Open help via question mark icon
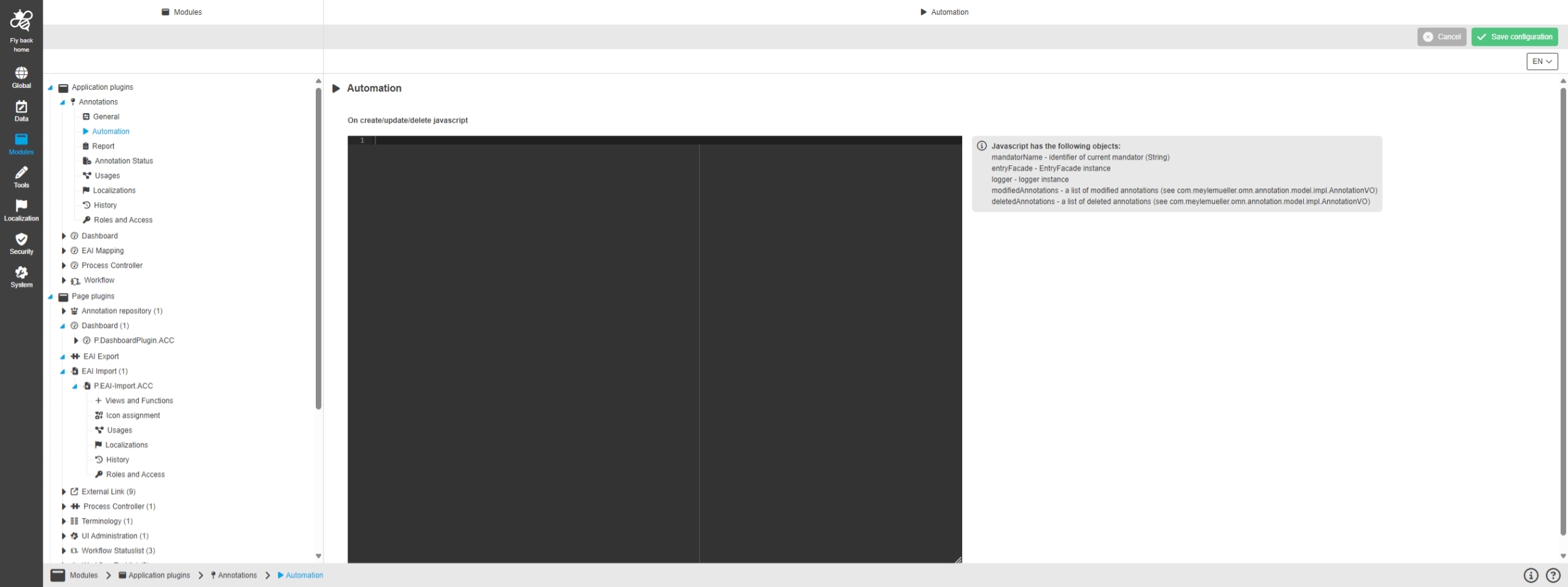The width and height of the screenshot is (1568, 587). click(x=1553, y=575)
